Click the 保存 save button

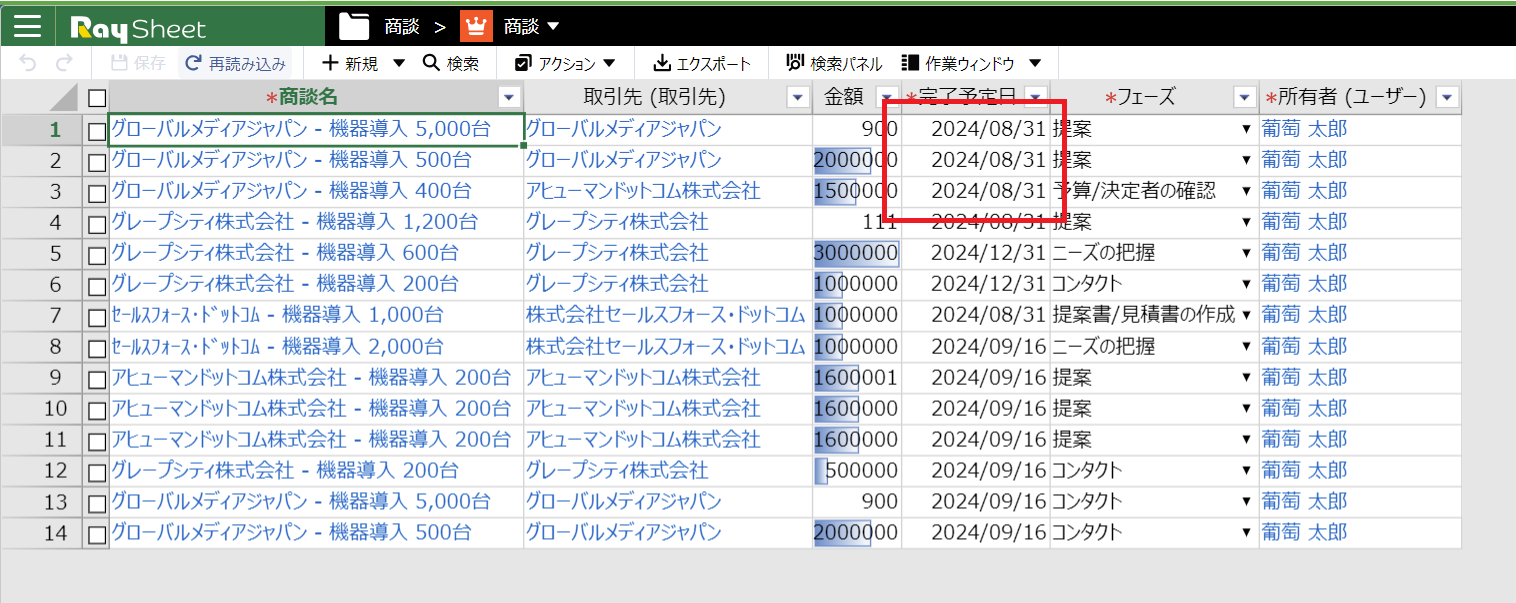pos(138,63)
